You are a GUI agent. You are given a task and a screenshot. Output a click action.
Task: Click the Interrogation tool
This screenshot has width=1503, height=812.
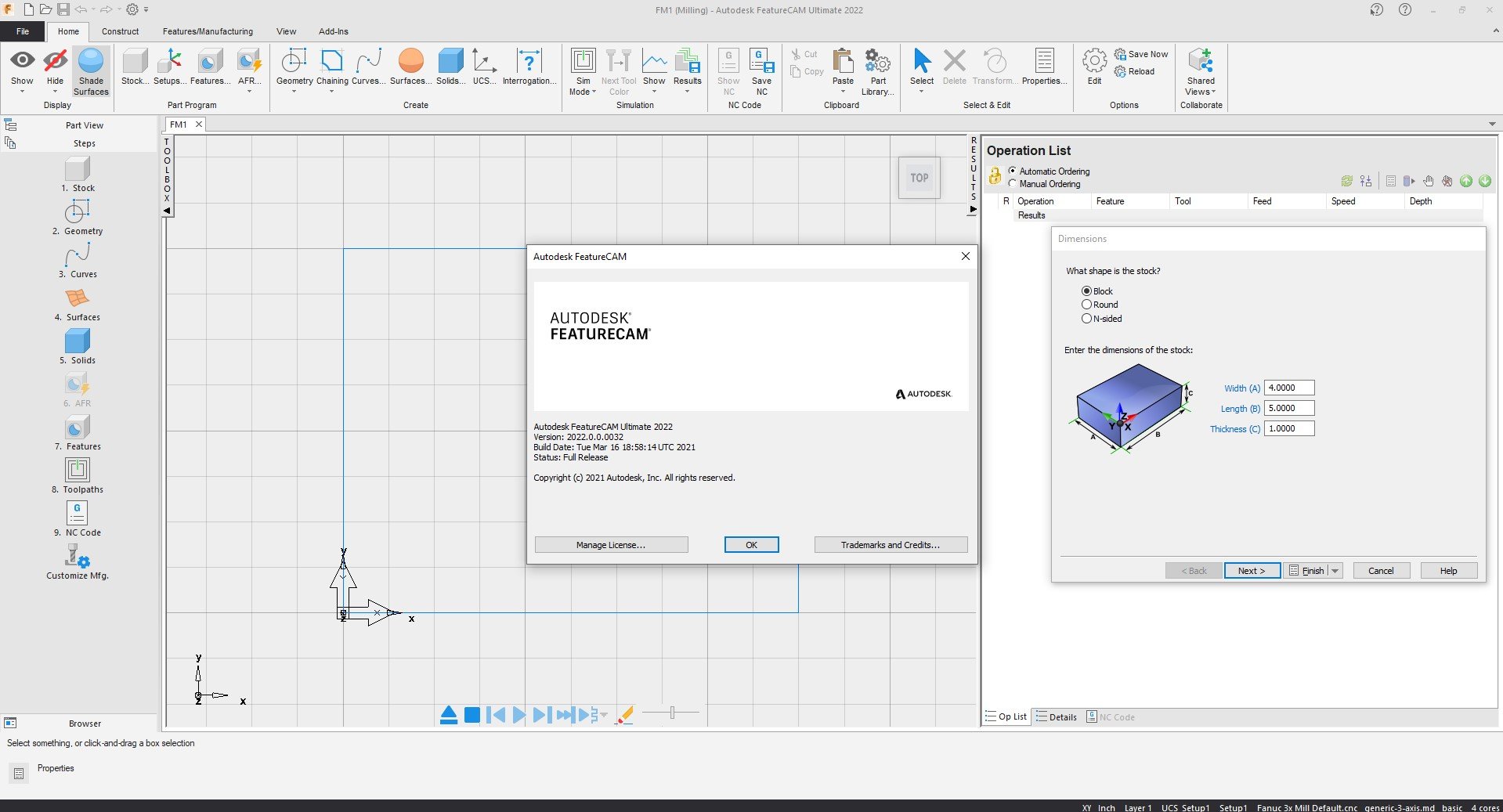(x=529, y=67)
